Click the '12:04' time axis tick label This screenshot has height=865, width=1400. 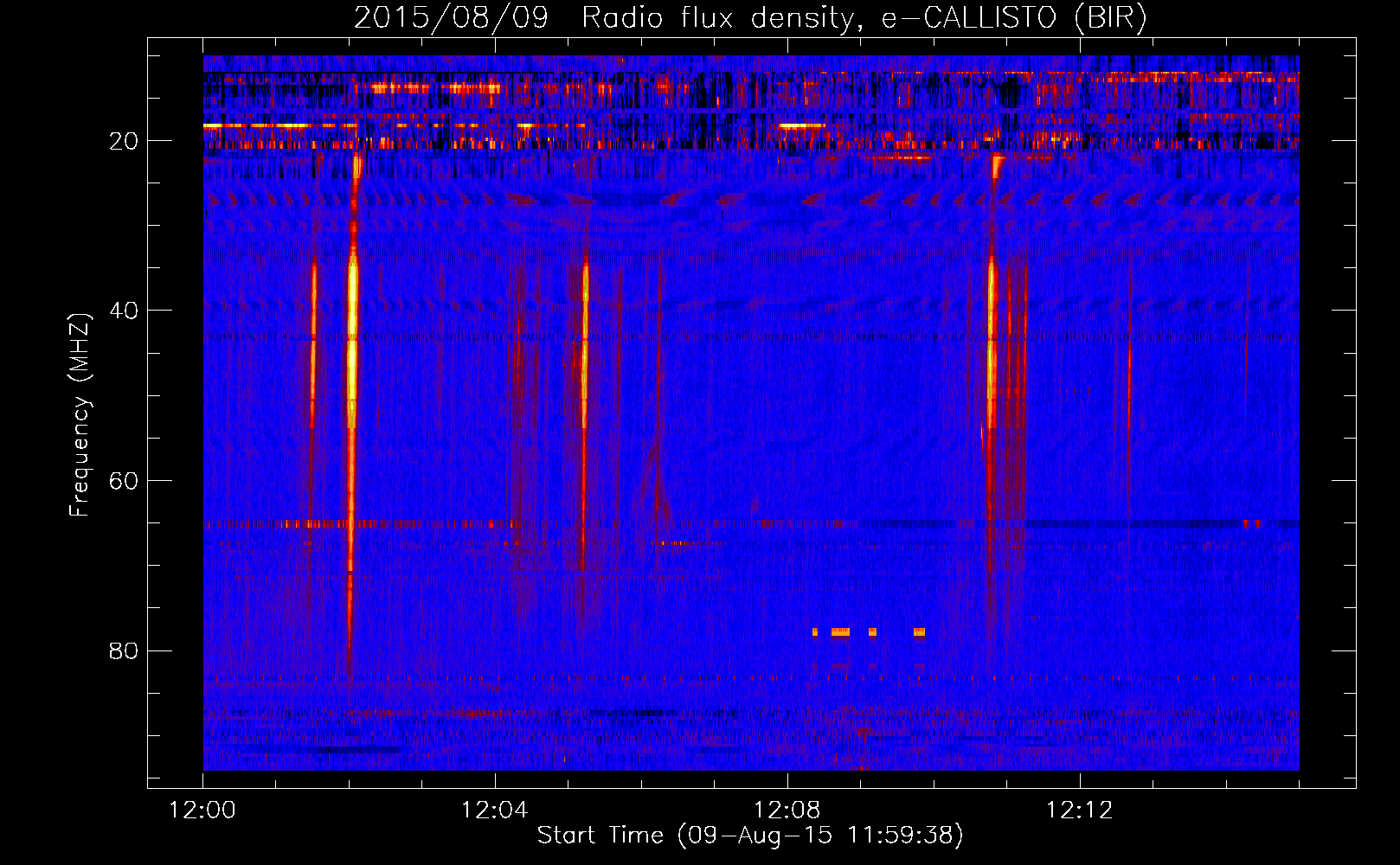click(x=495, y=811)
